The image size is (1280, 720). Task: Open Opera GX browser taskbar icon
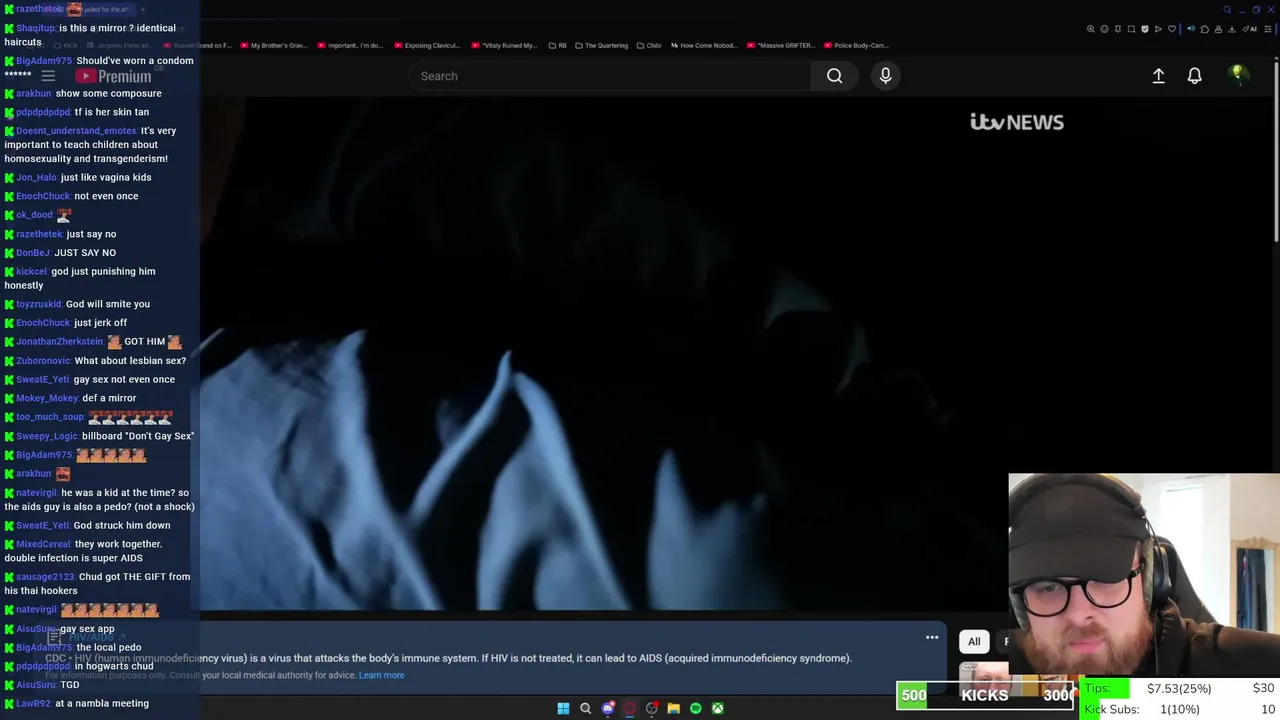tap(629, 708)
